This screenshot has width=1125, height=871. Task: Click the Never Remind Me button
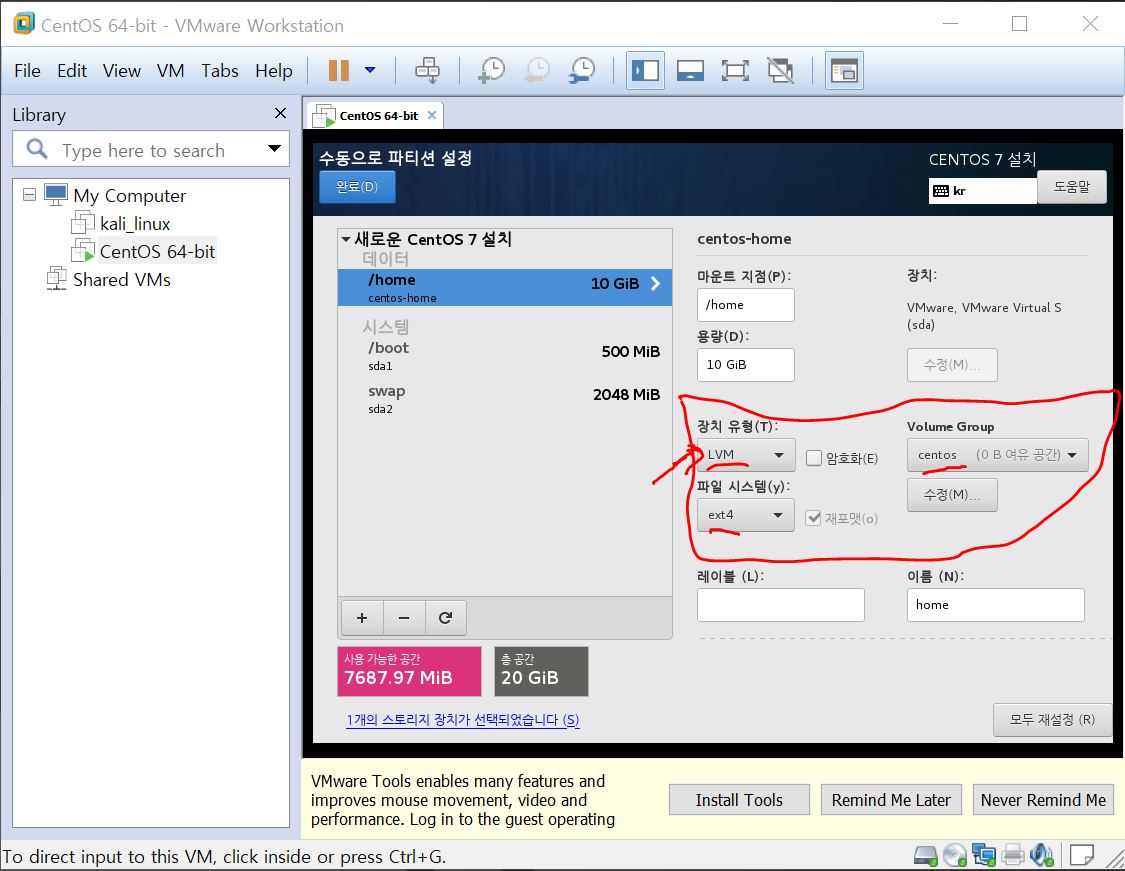point(1043,800)
